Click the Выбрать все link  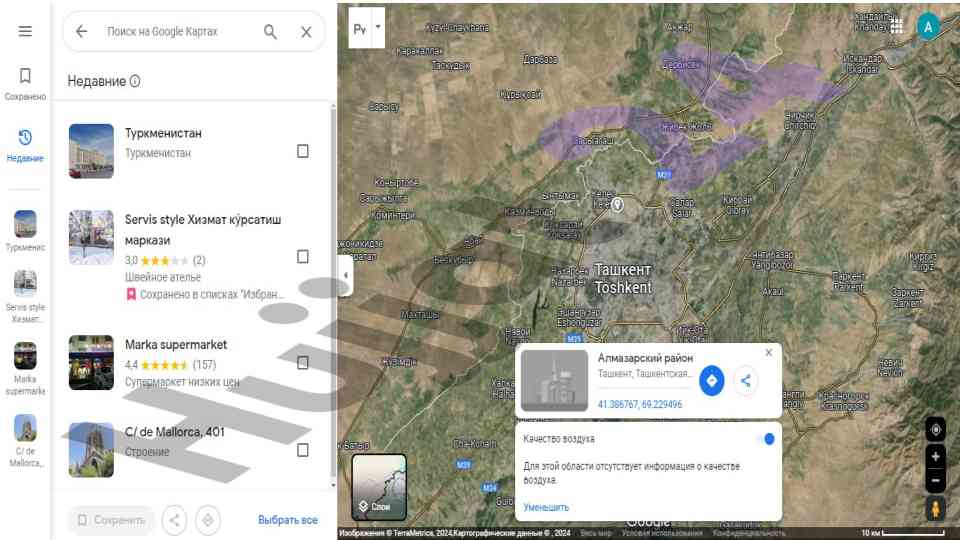[x=288, y=520]
